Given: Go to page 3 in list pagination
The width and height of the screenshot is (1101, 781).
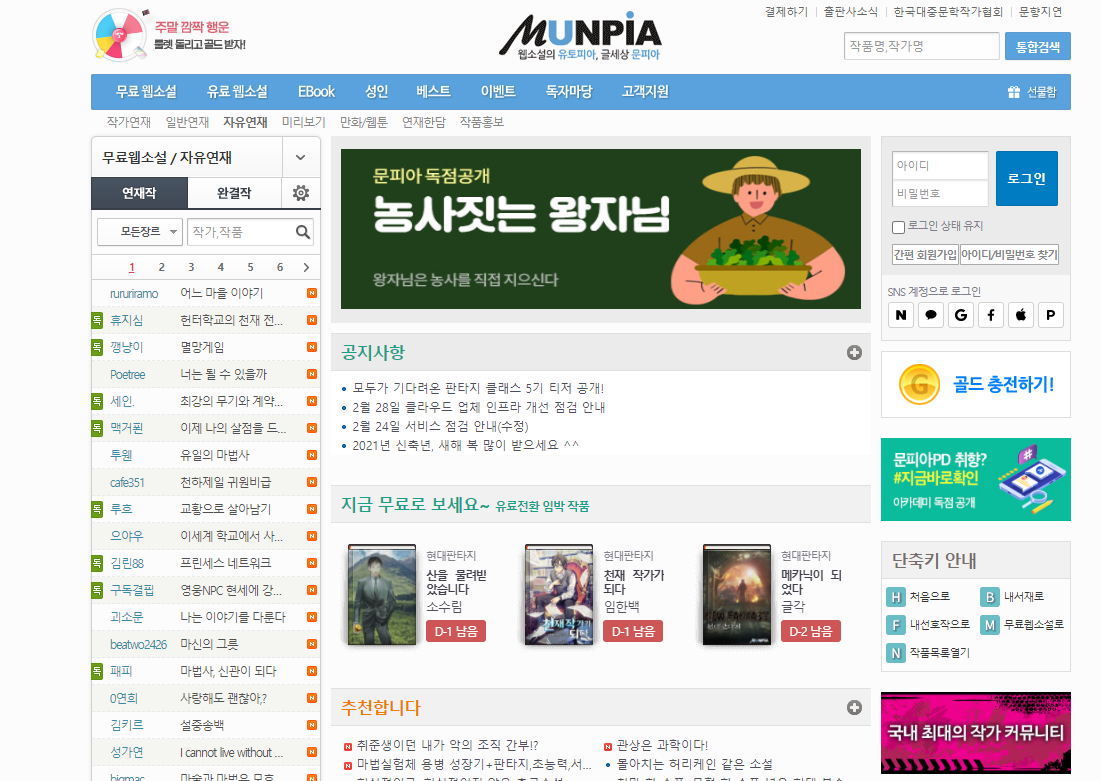Looking at the screenshot, I should point(191,267).
